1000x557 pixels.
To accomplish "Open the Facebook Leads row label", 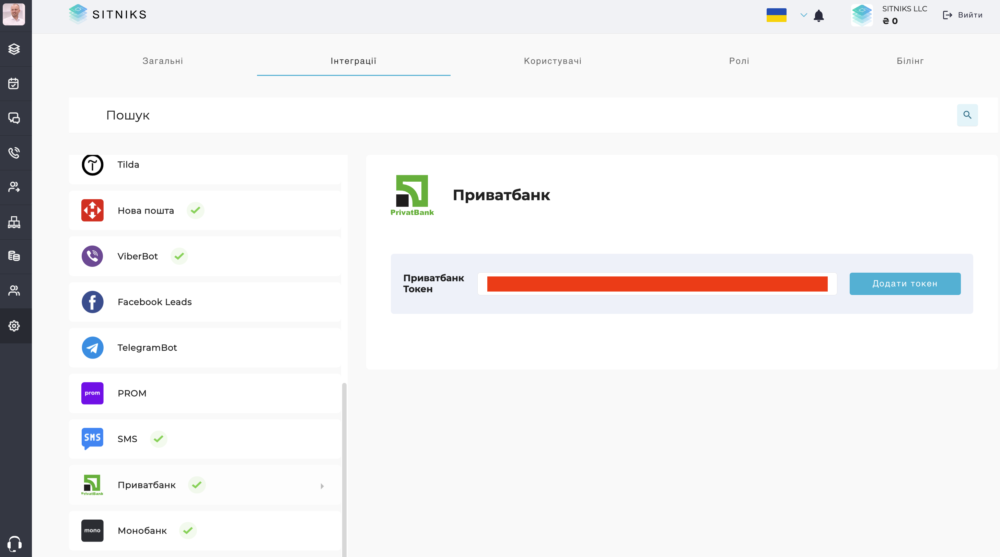I will pos(154,302).
